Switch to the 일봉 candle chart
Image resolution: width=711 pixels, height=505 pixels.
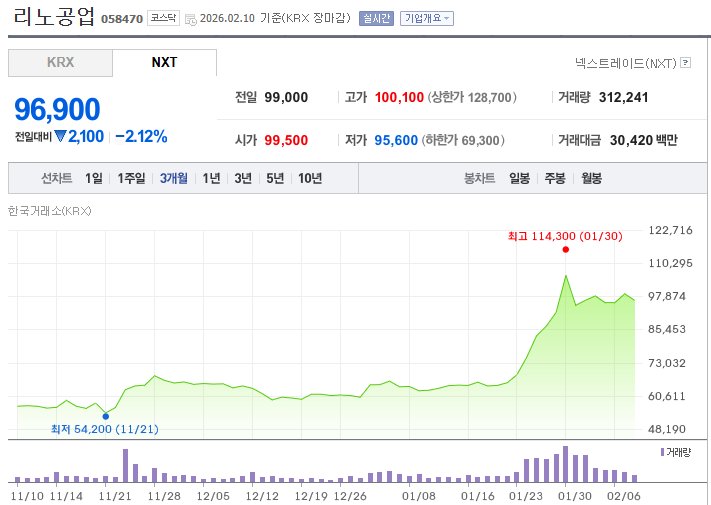519,178
